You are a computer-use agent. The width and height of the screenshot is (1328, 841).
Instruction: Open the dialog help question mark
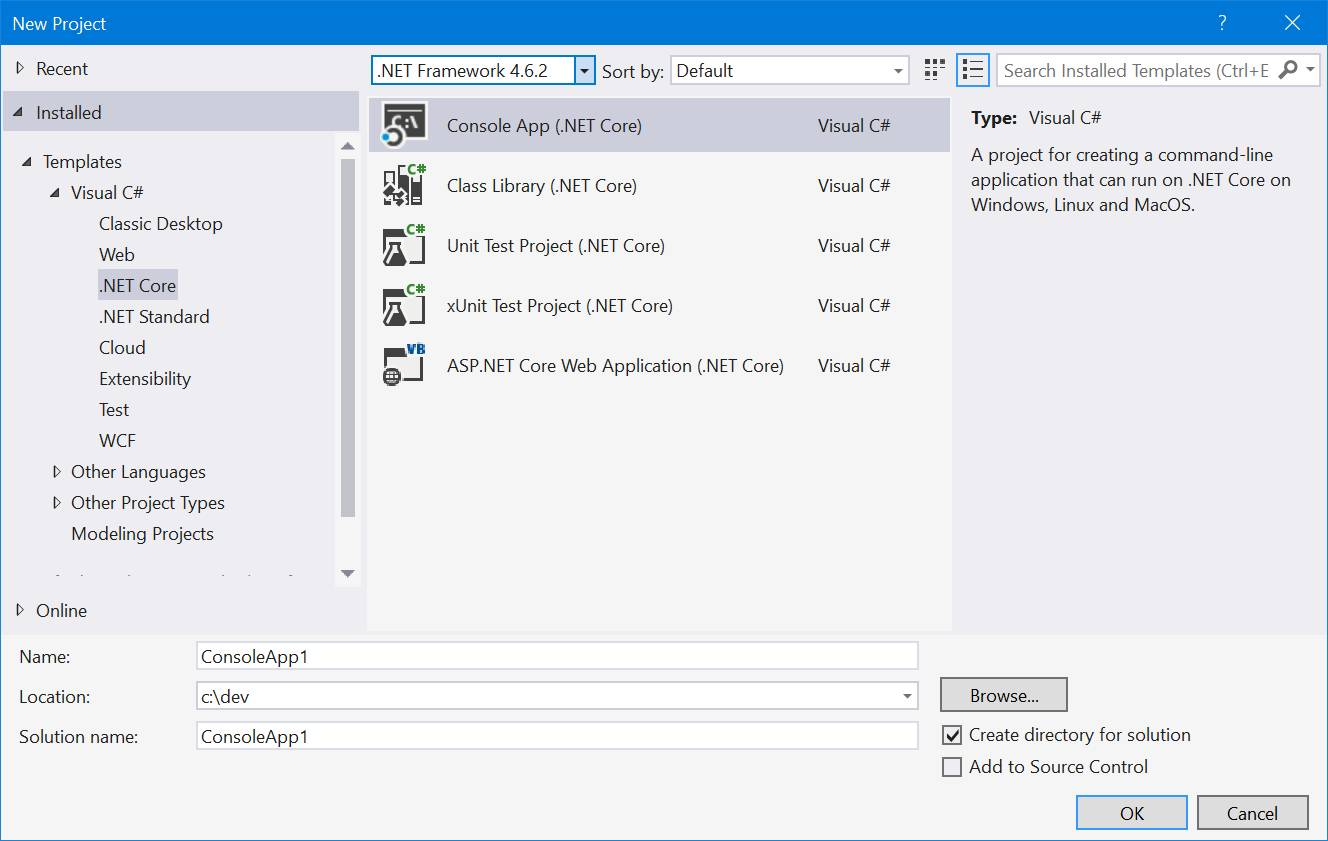[1222, 23]
